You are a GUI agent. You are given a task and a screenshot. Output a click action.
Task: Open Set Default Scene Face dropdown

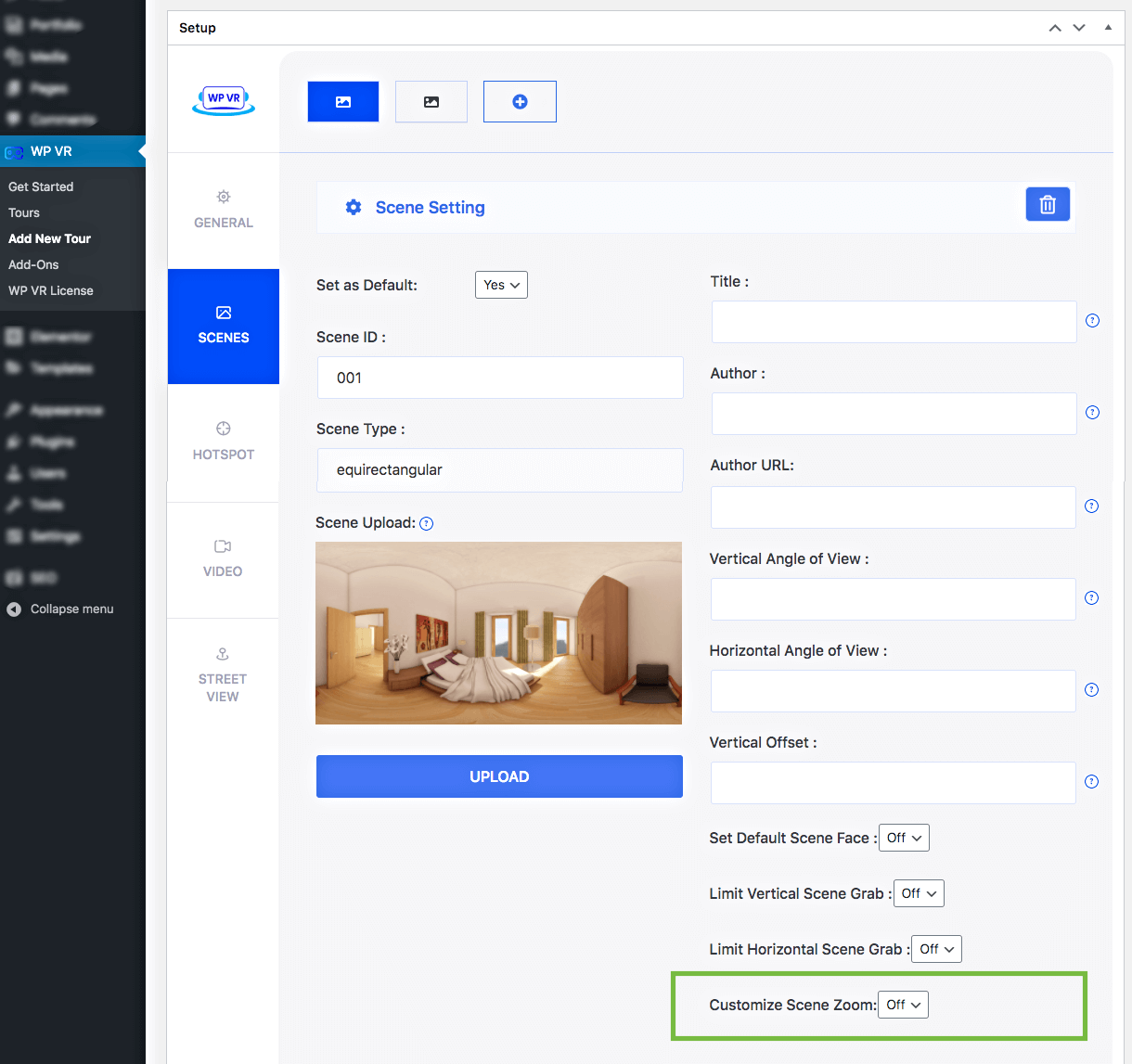tap(904, 838)
